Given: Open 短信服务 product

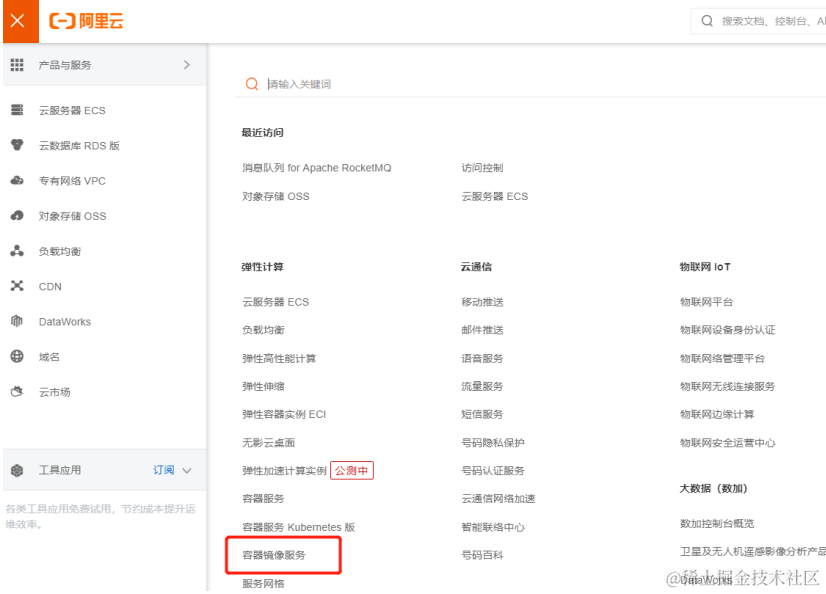Looking at the screenshot, I should point(482,414).
